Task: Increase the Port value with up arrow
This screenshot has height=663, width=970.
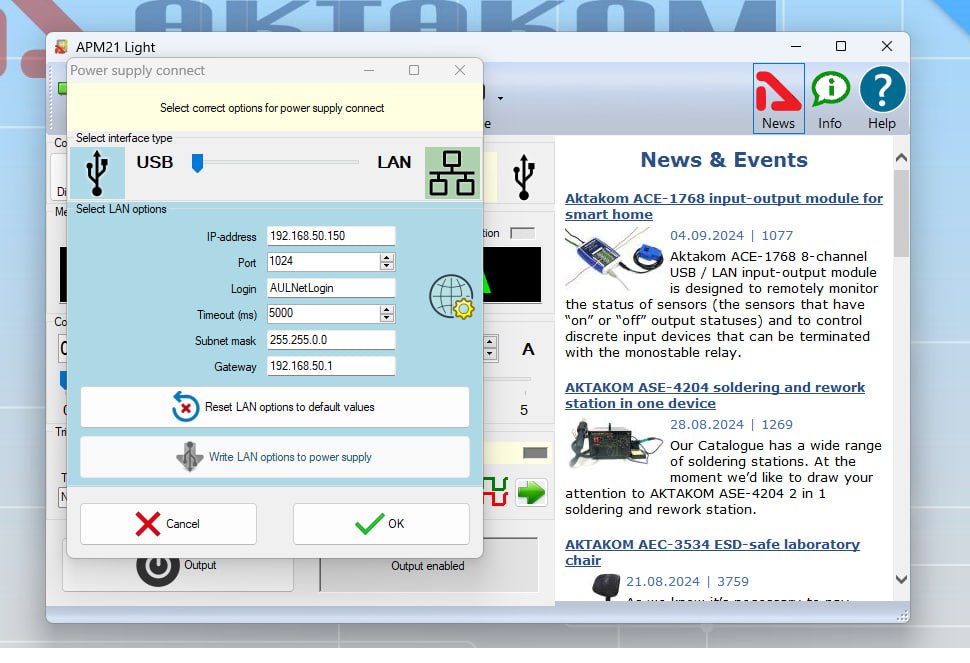Action: coord(387,257)
